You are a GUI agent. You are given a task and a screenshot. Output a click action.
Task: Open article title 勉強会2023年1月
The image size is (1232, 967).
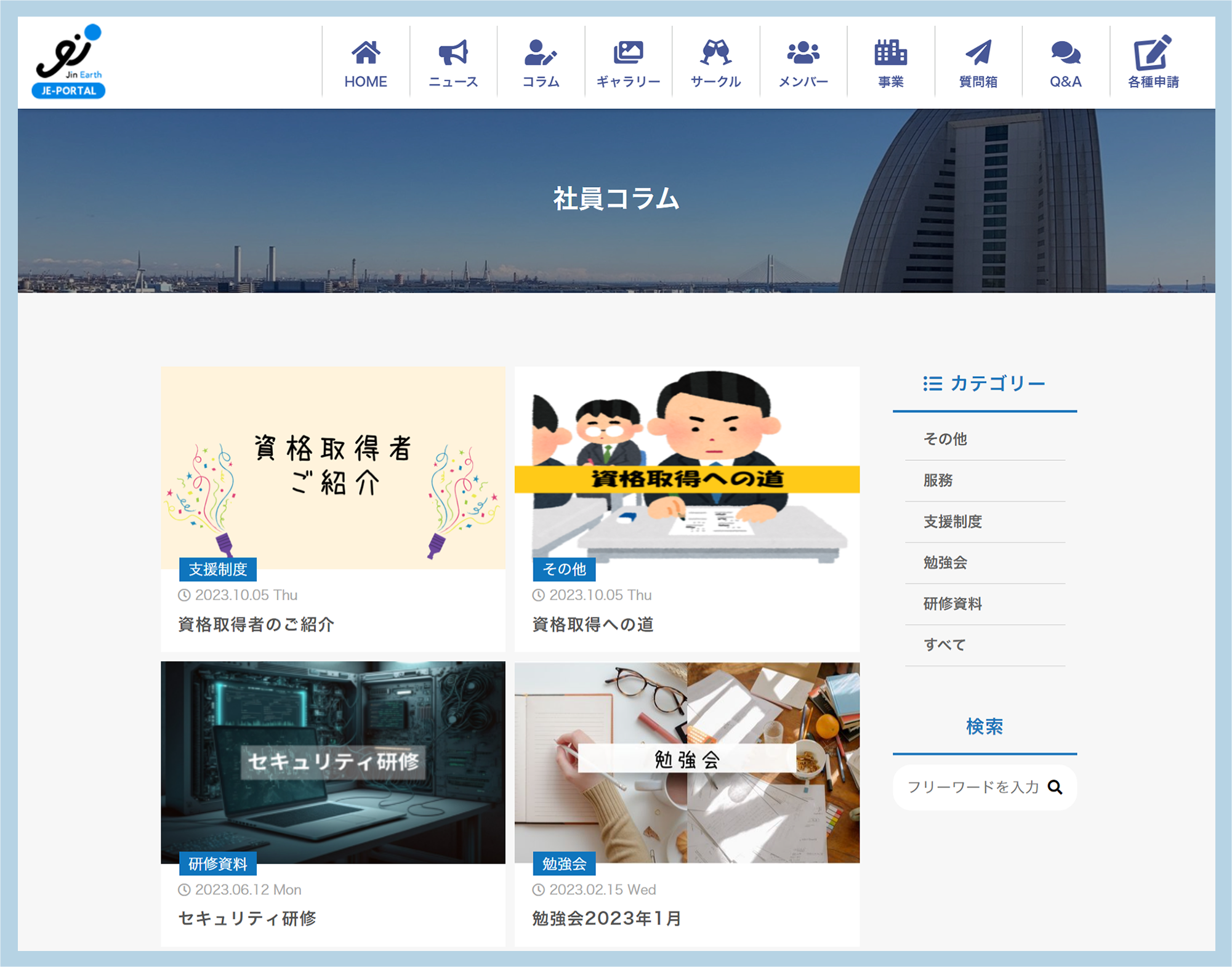[x=607, y=918]
